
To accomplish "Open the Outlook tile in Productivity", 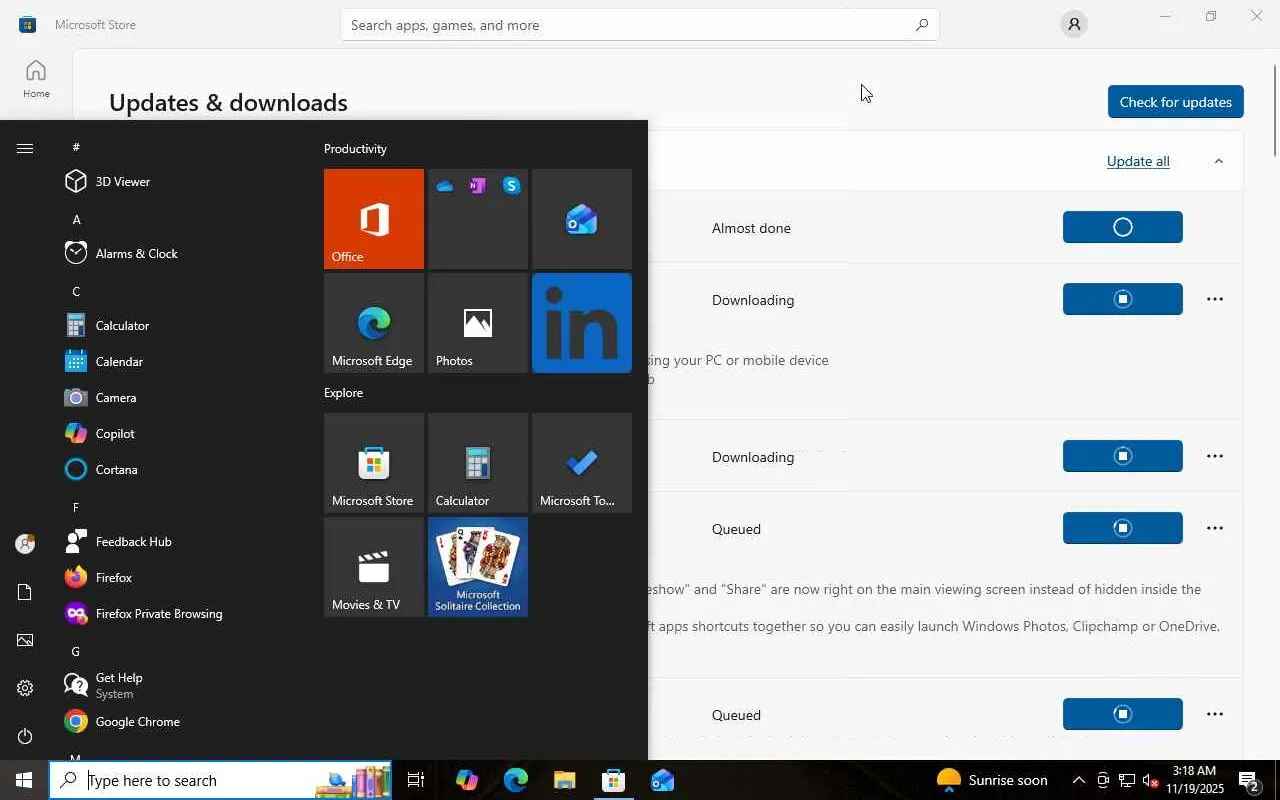I will pos(582,219).
